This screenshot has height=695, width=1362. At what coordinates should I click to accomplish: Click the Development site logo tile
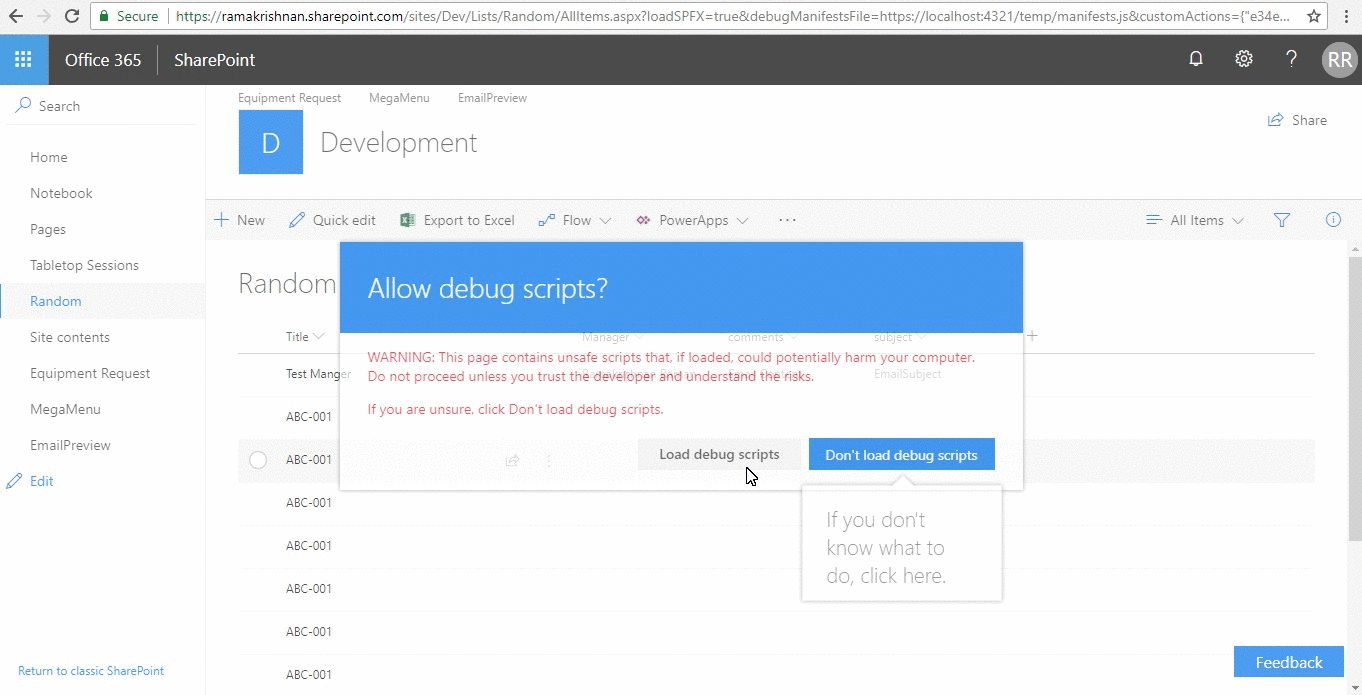pyautogui.click(x=271, y=142)
